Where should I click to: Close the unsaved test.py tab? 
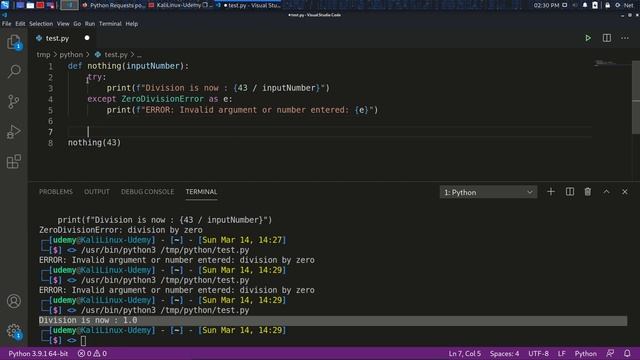coord(87,38)
